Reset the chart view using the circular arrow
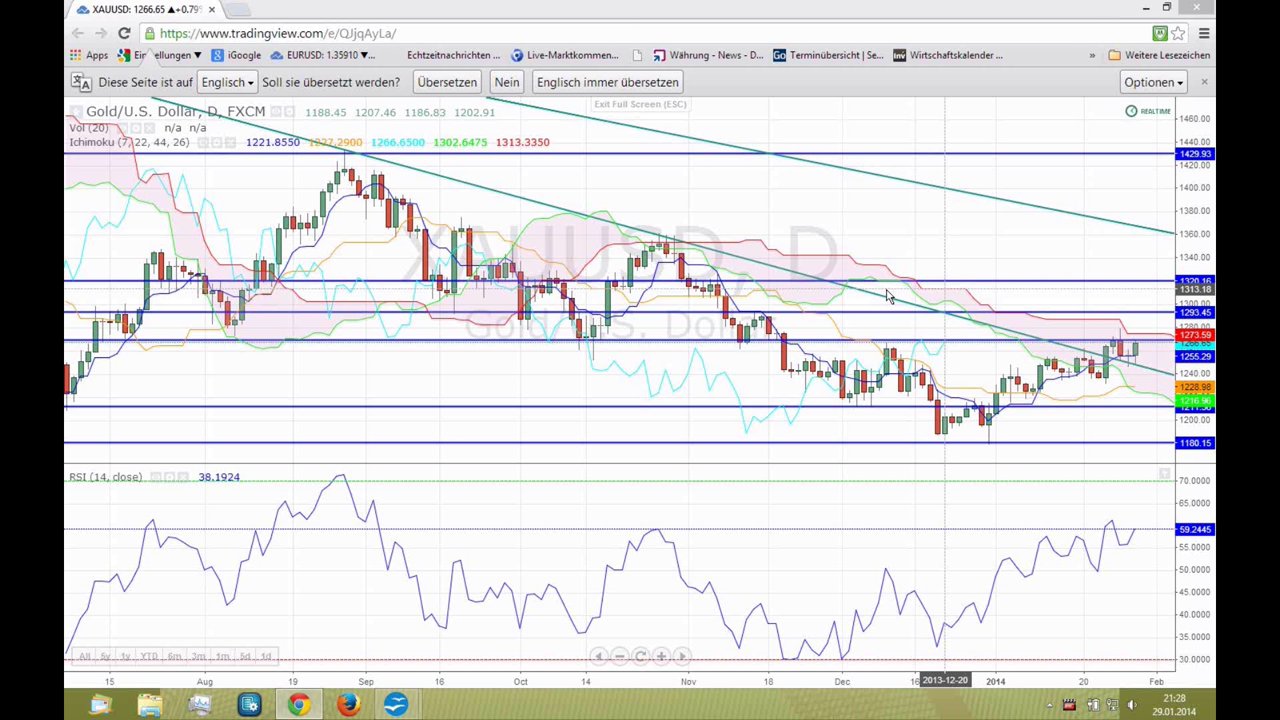Image resolution: width=1280 pixels, height=720 pixels. 640,656
